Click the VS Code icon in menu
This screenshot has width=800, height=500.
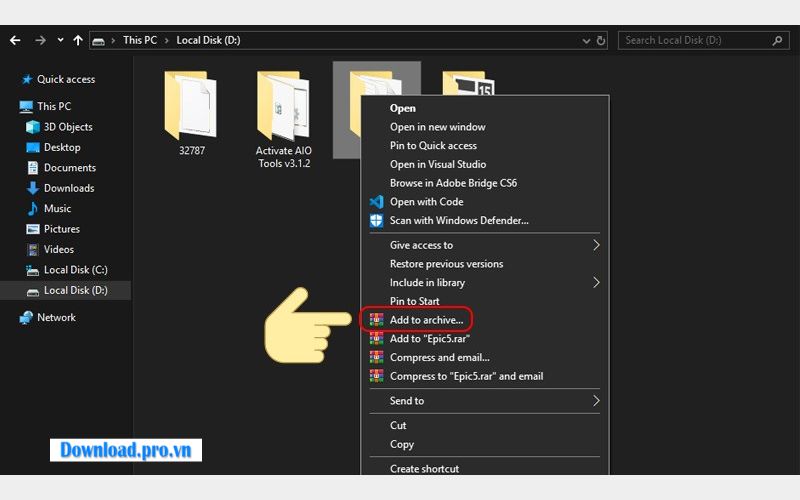[377, 202]
